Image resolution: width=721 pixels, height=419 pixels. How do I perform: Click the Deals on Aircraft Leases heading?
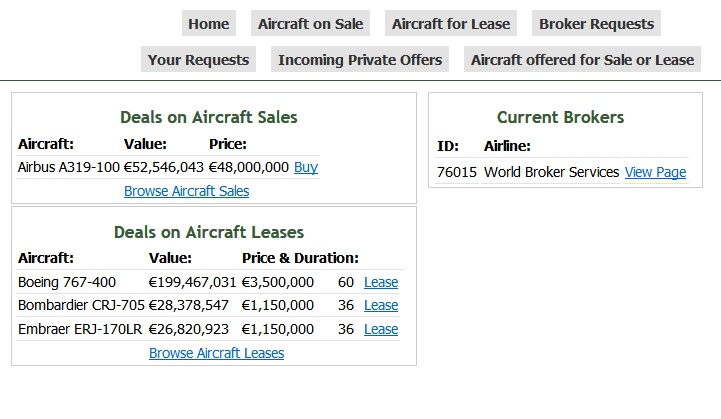click(208, 232)
